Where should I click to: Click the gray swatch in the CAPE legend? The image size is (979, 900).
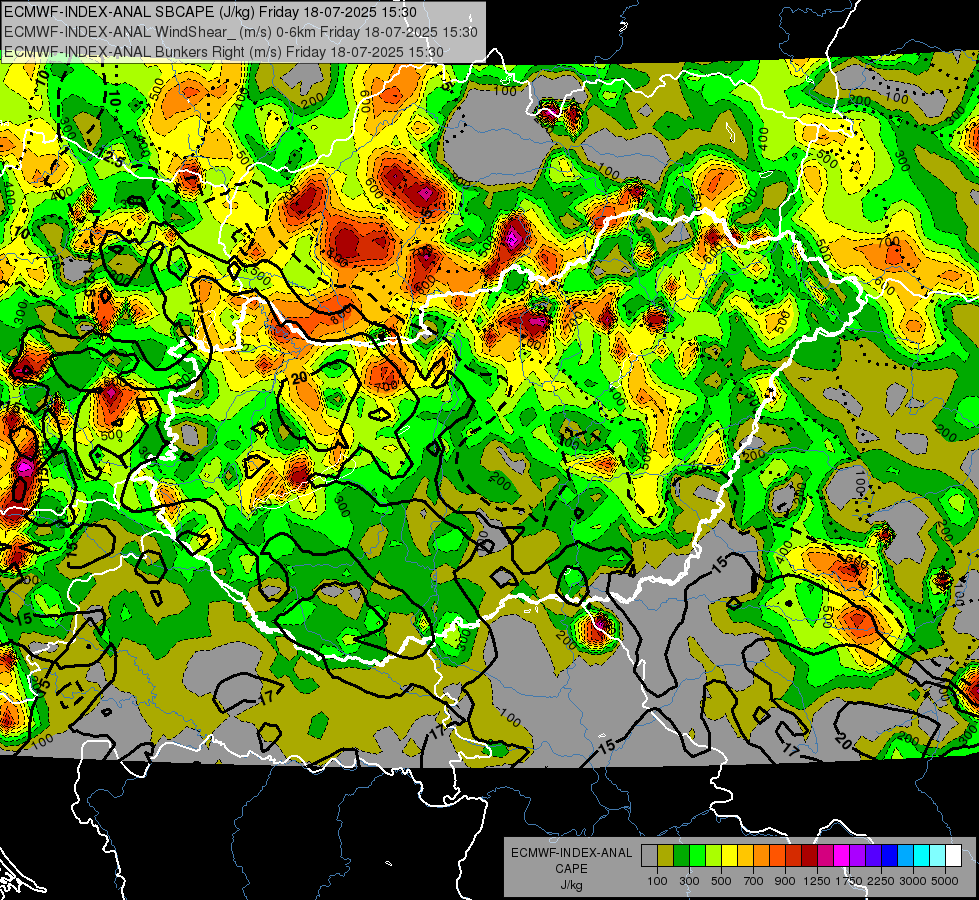[649, 856]
